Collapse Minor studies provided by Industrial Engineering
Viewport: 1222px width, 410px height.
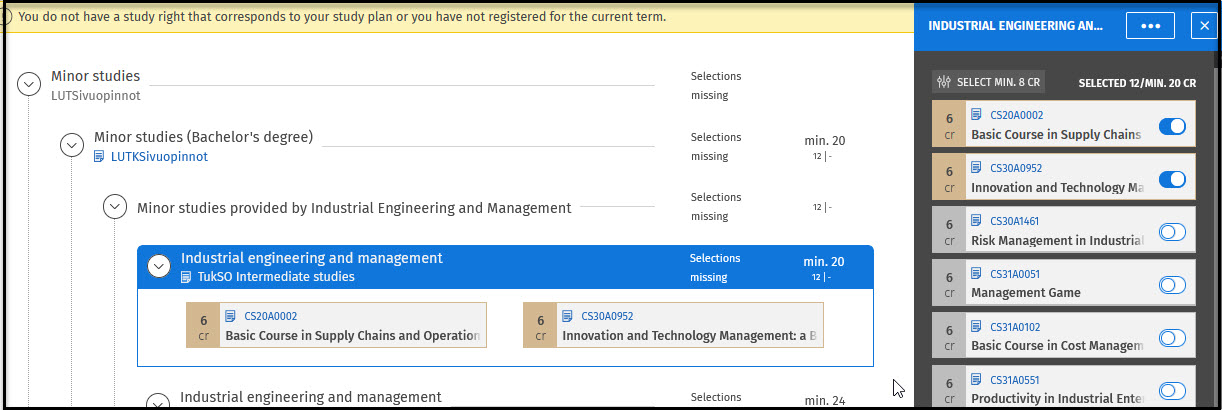click(x=115, y=207)
